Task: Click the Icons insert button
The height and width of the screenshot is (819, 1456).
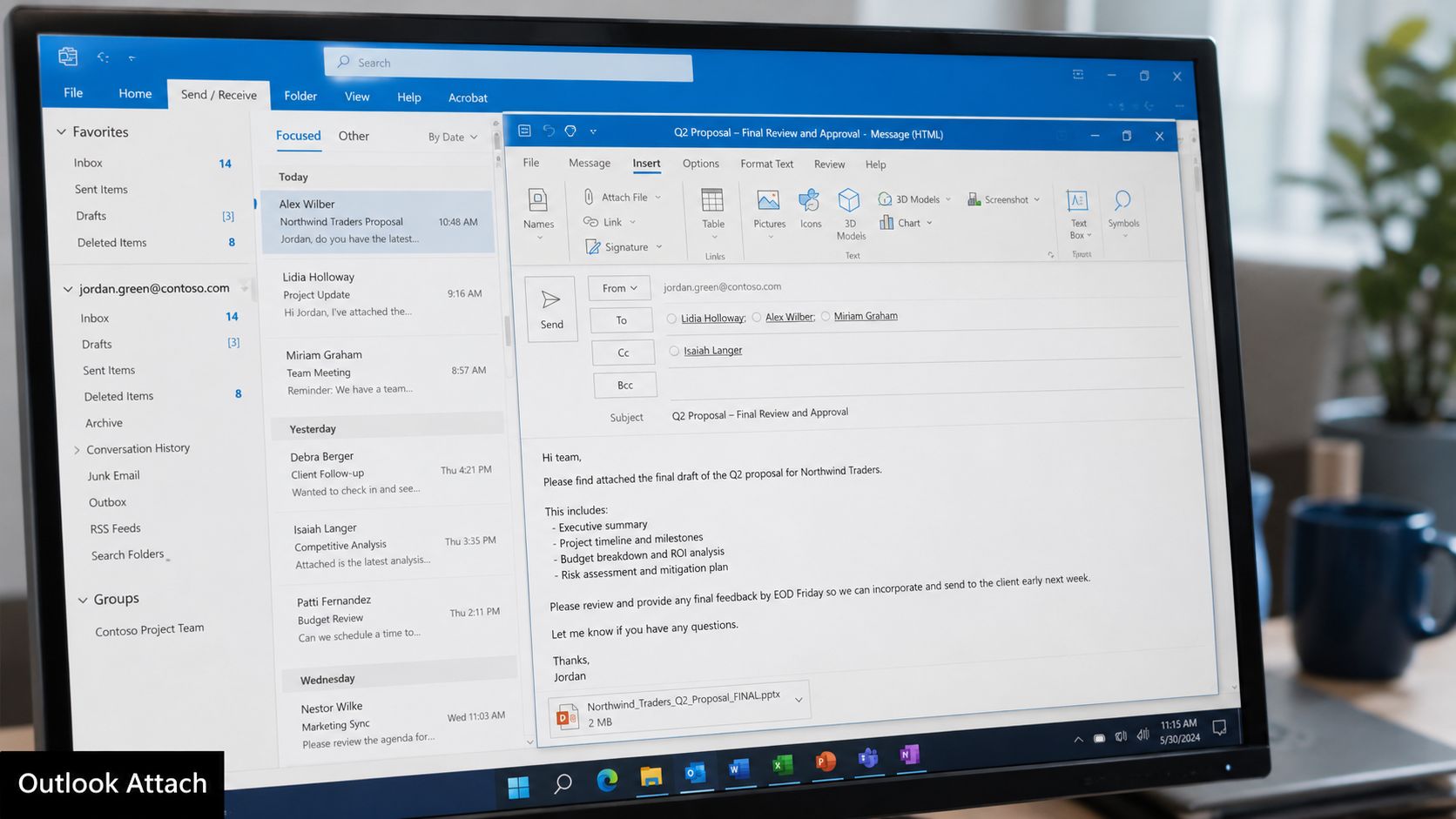Action: click(x=810, y=209)
